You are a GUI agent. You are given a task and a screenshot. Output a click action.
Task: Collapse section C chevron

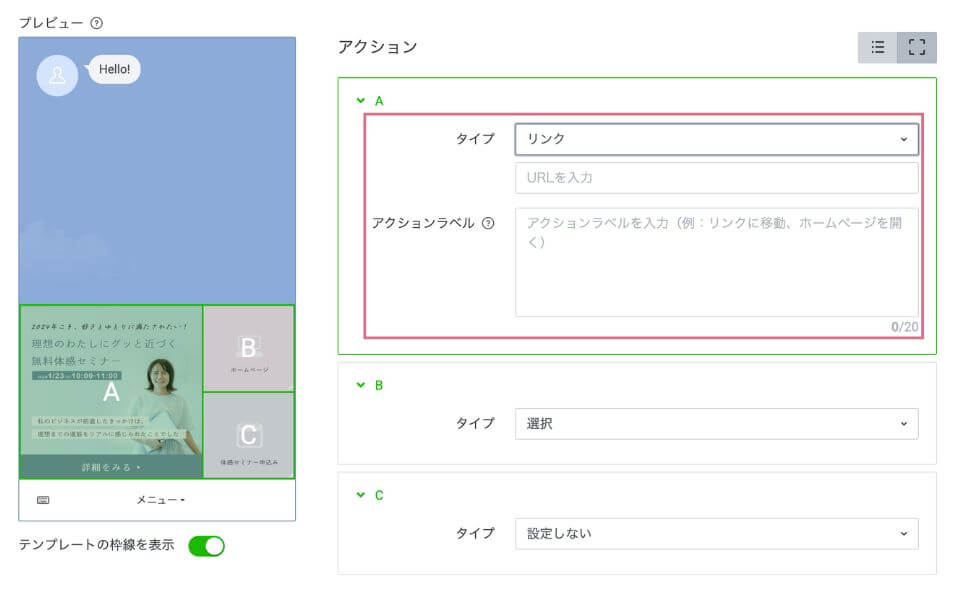click(360, 495)
